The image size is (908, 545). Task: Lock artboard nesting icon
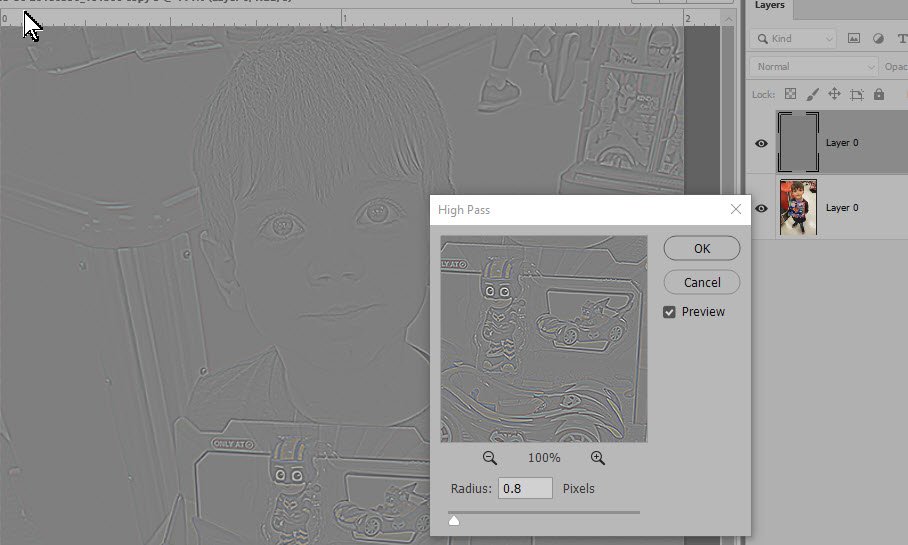(856, 94)
